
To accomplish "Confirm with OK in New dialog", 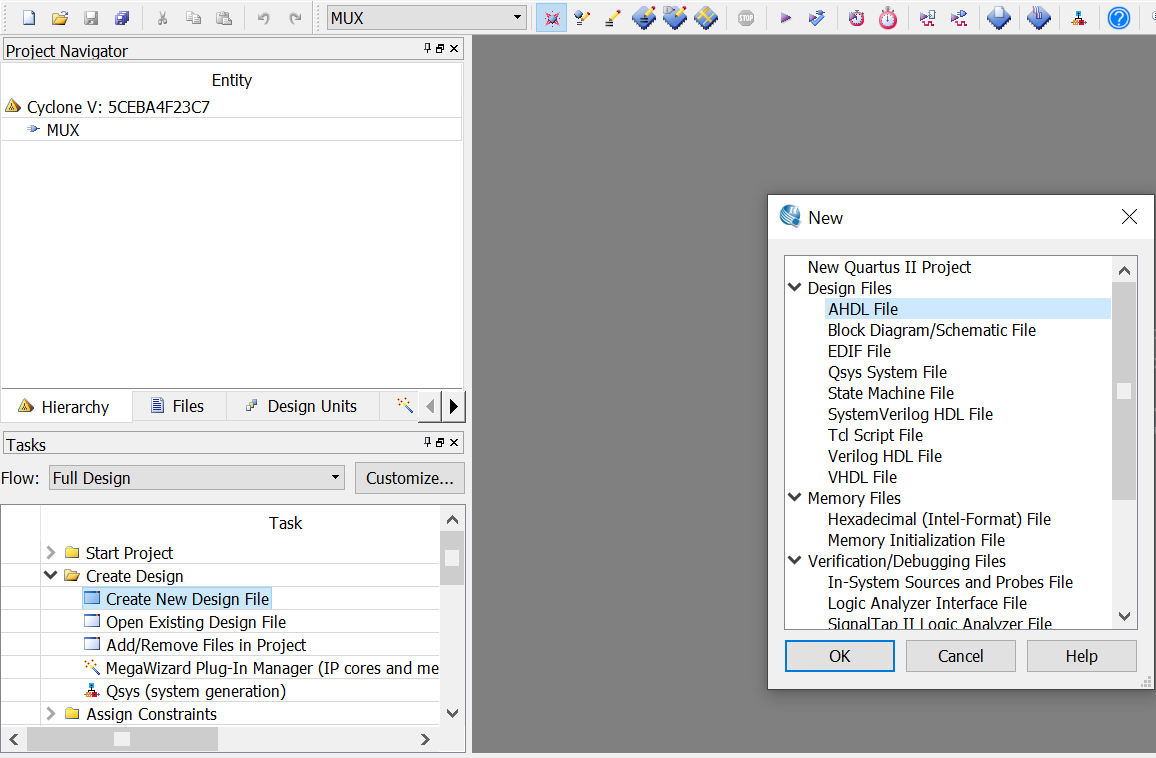I will (x=840, y=656).
